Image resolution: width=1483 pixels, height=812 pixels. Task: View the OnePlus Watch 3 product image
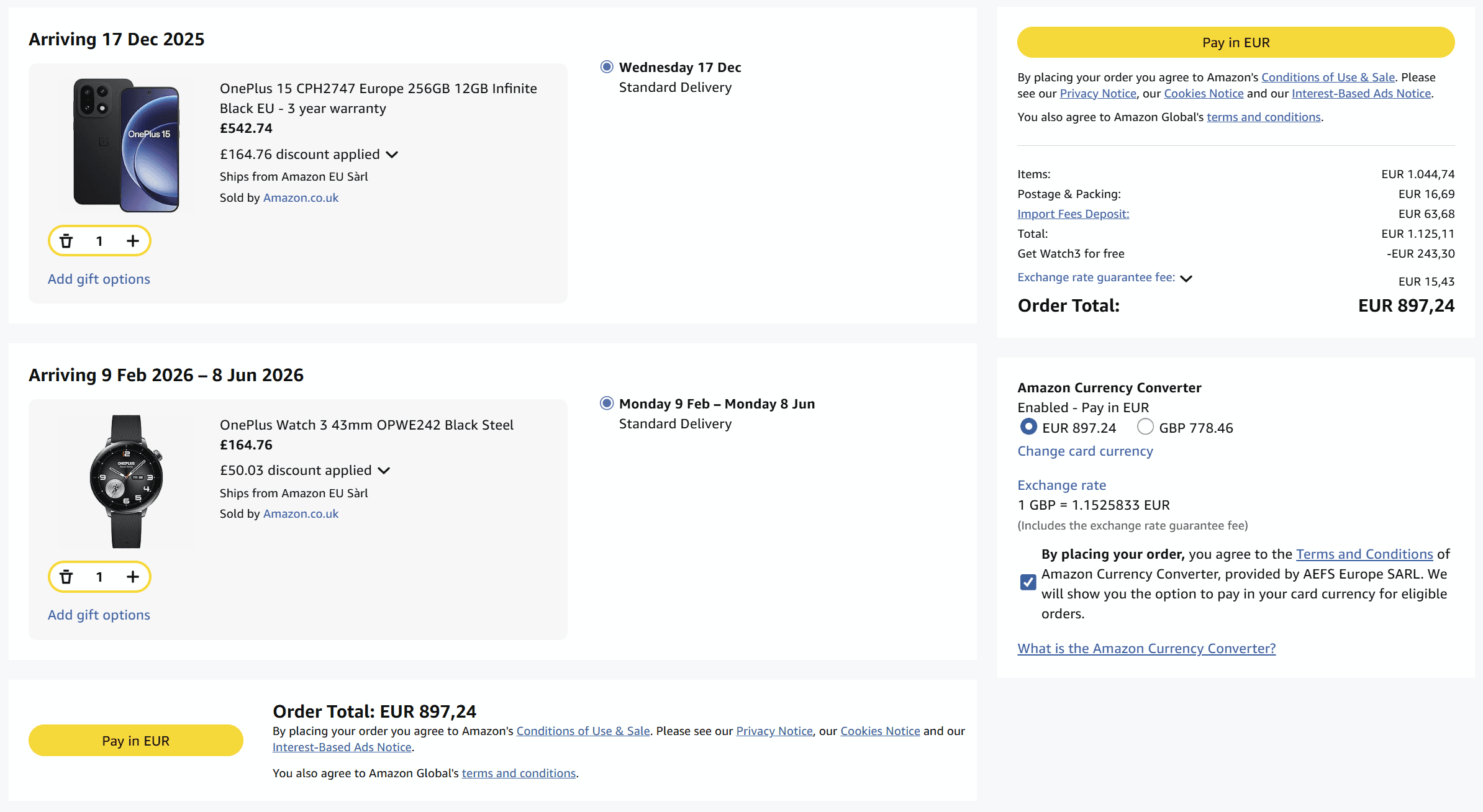click(x=126, y=482)
